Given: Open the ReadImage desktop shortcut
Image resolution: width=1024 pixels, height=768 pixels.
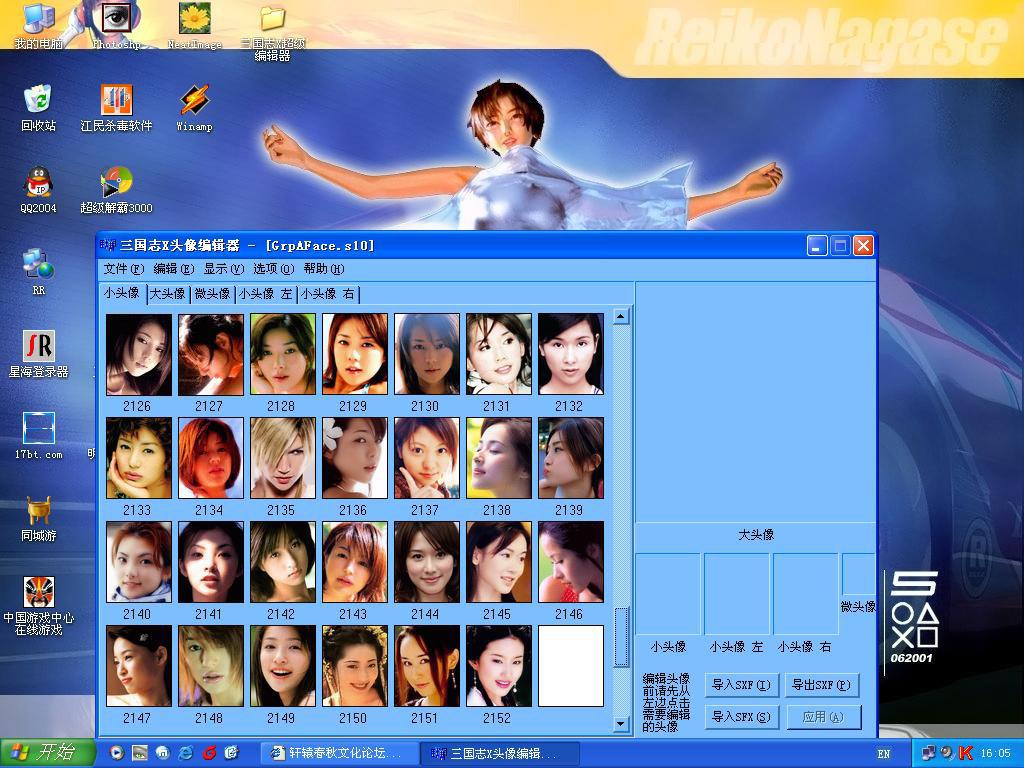Looking at the screenshot, I should point(194,20).
